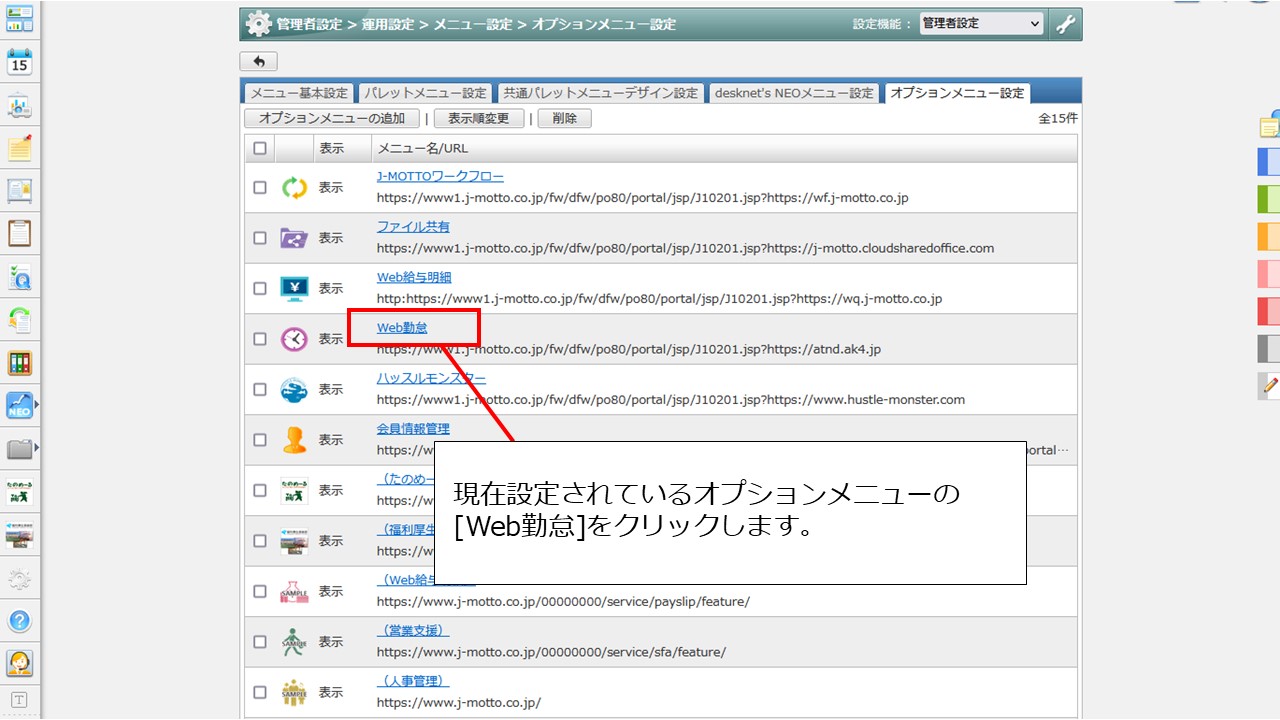Click the help question mark icon
1280x720 pixels.
(20, 620)
